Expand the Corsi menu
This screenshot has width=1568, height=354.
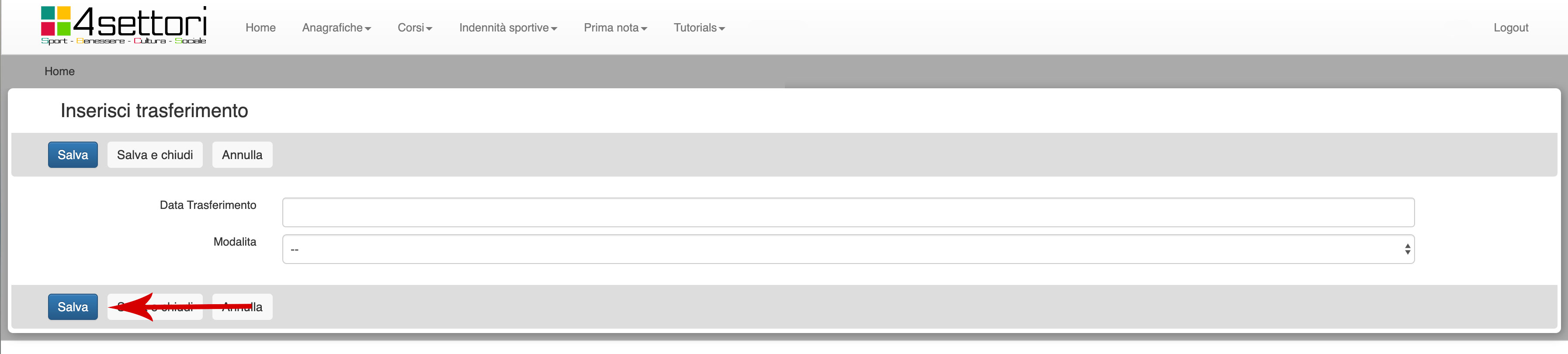pos(415,28)
